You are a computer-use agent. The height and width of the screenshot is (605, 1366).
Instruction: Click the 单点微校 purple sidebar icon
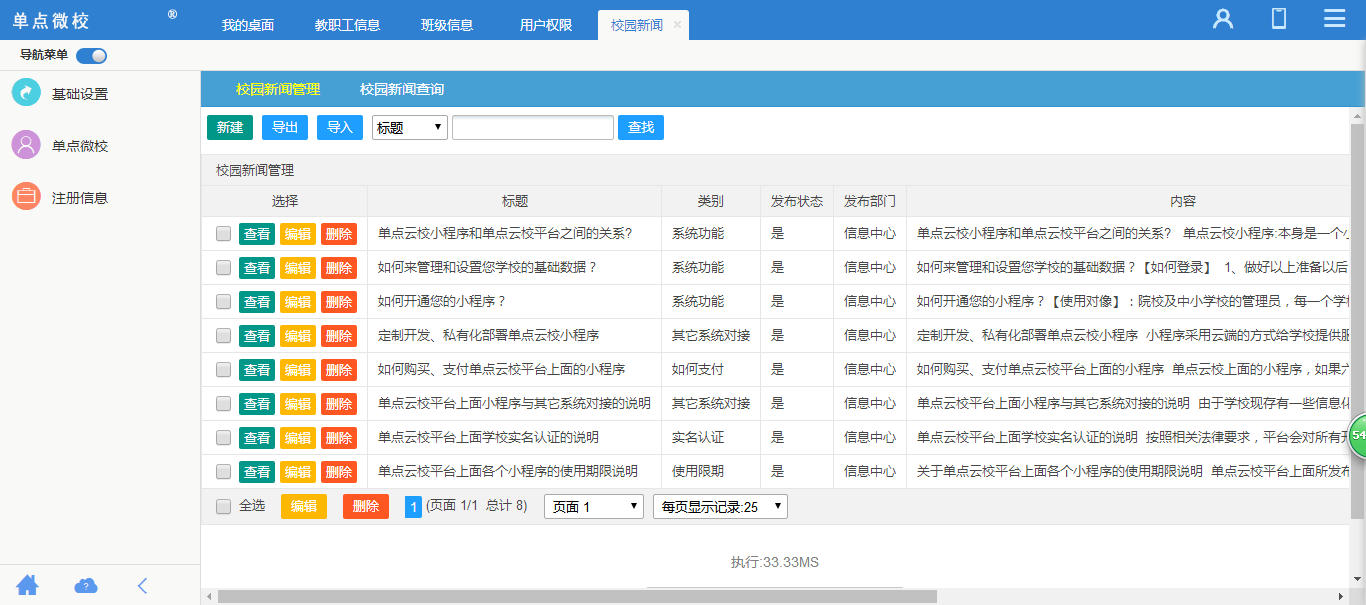click(26, 144)
